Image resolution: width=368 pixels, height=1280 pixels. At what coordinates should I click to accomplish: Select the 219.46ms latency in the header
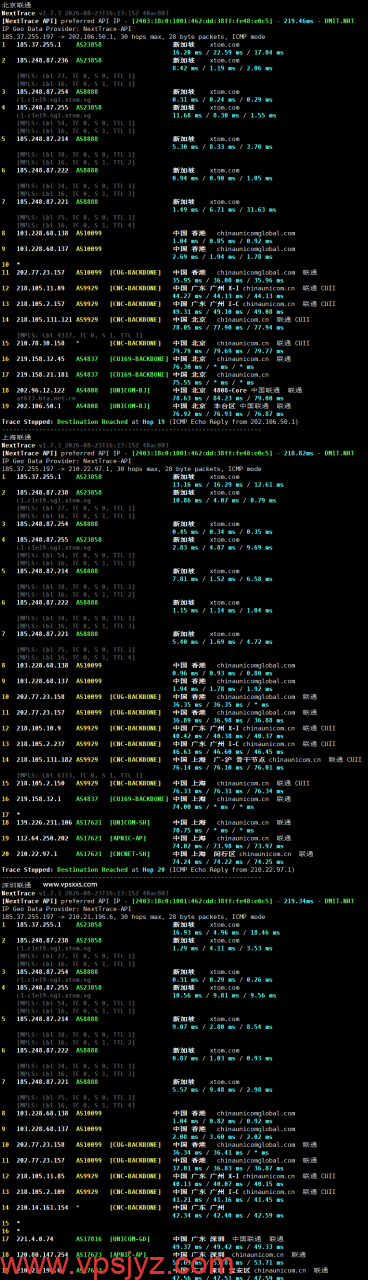pyautogui.click(x=298, y=21)
